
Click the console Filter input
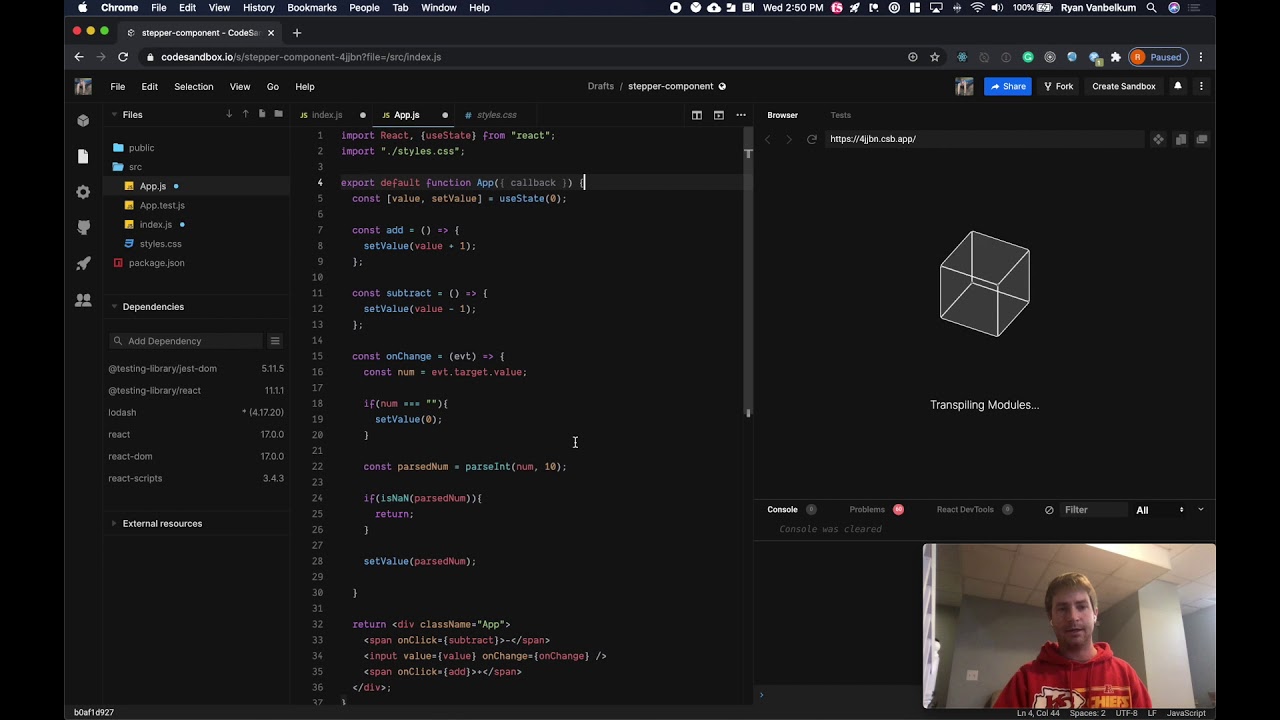point(1093,510)
